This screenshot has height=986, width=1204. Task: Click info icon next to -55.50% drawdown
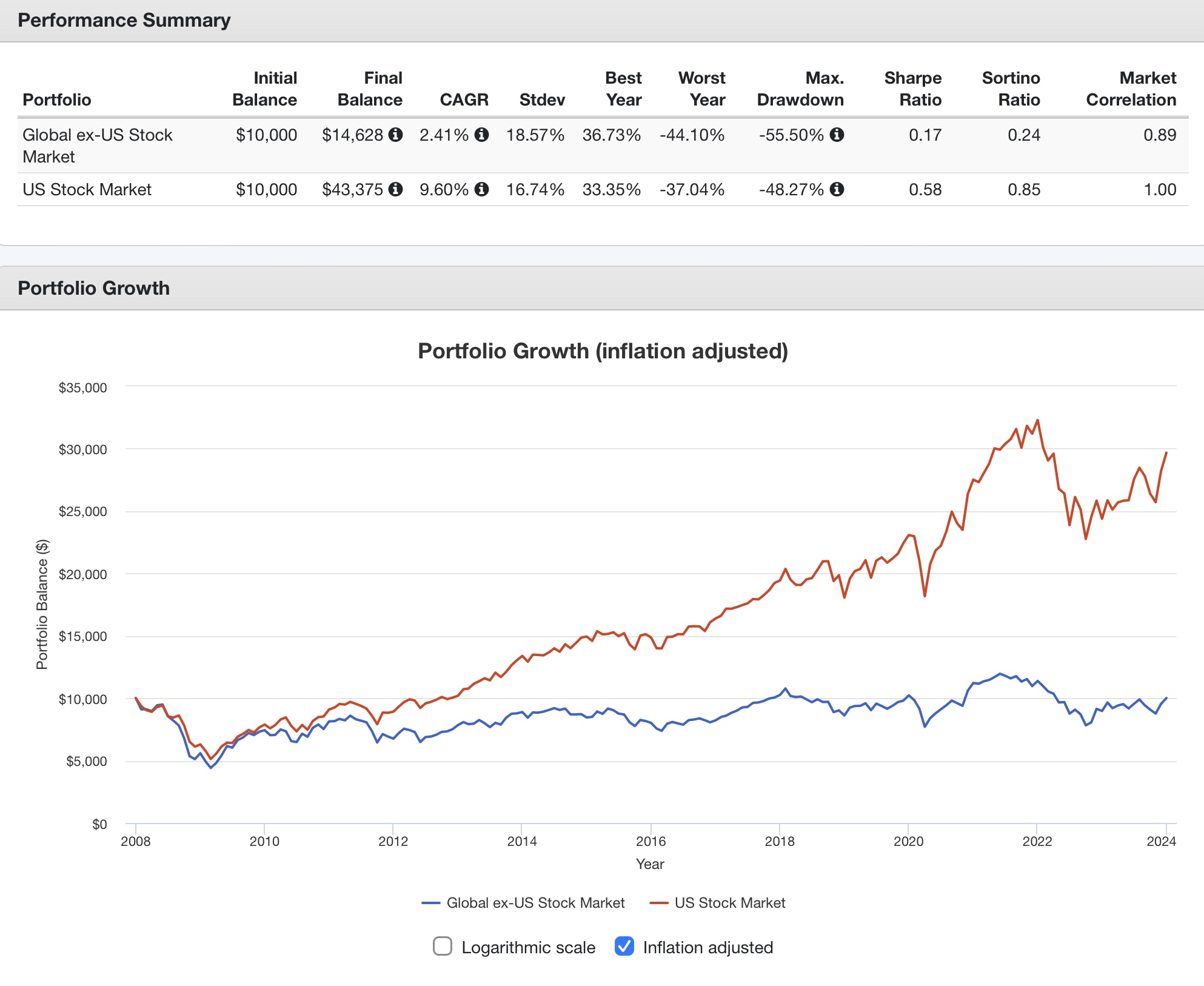pyautogui.click(x=837, y=135)
